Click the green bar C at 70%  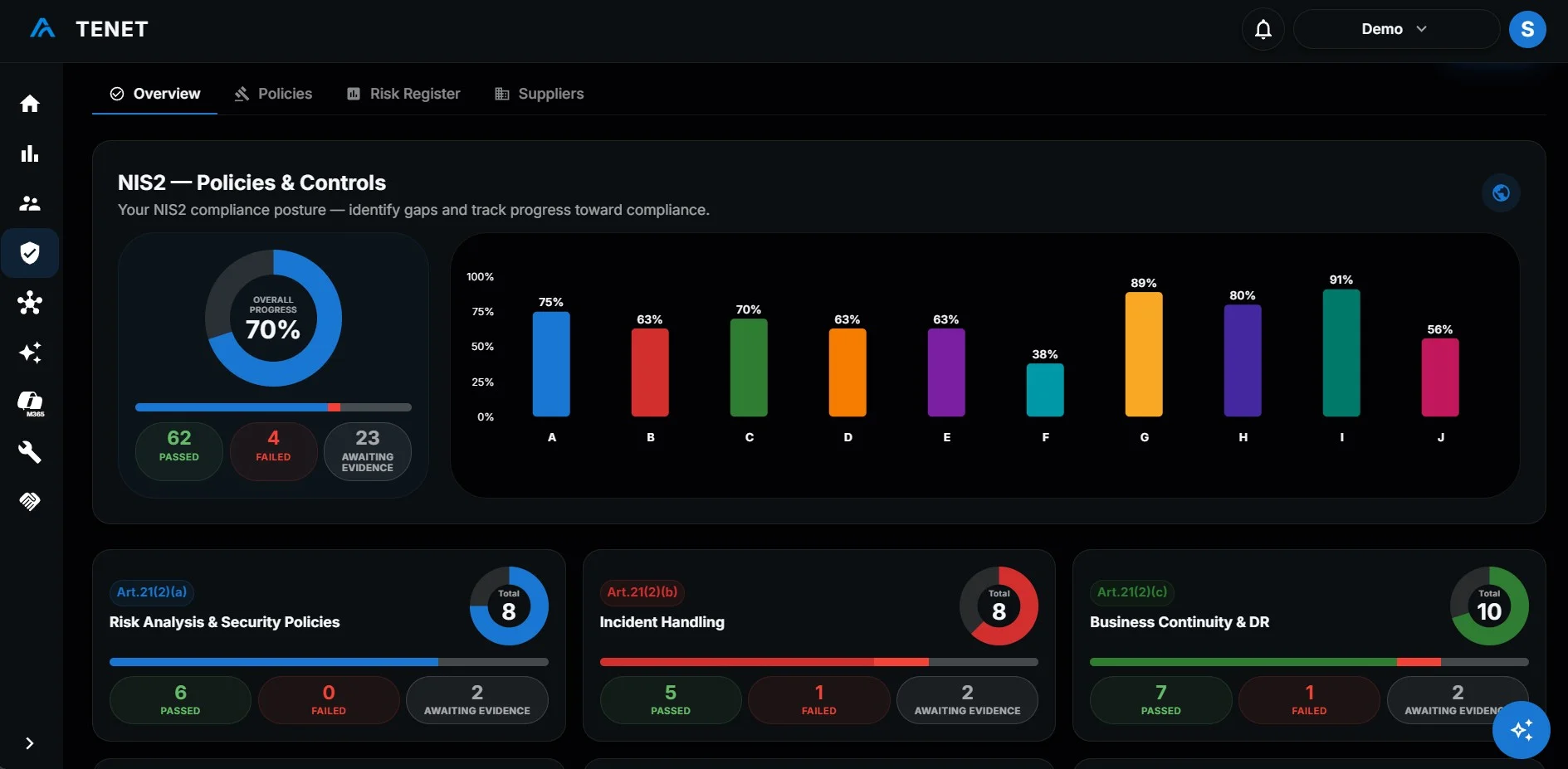click(749, 367)
